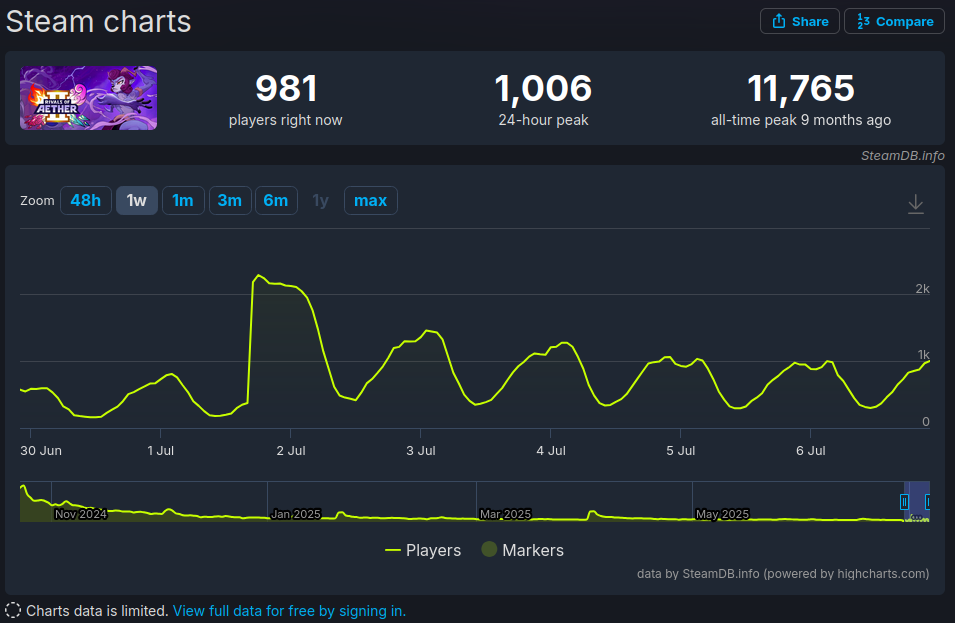Open the Rivals of Aether II game thumbnail

[88, 98]
